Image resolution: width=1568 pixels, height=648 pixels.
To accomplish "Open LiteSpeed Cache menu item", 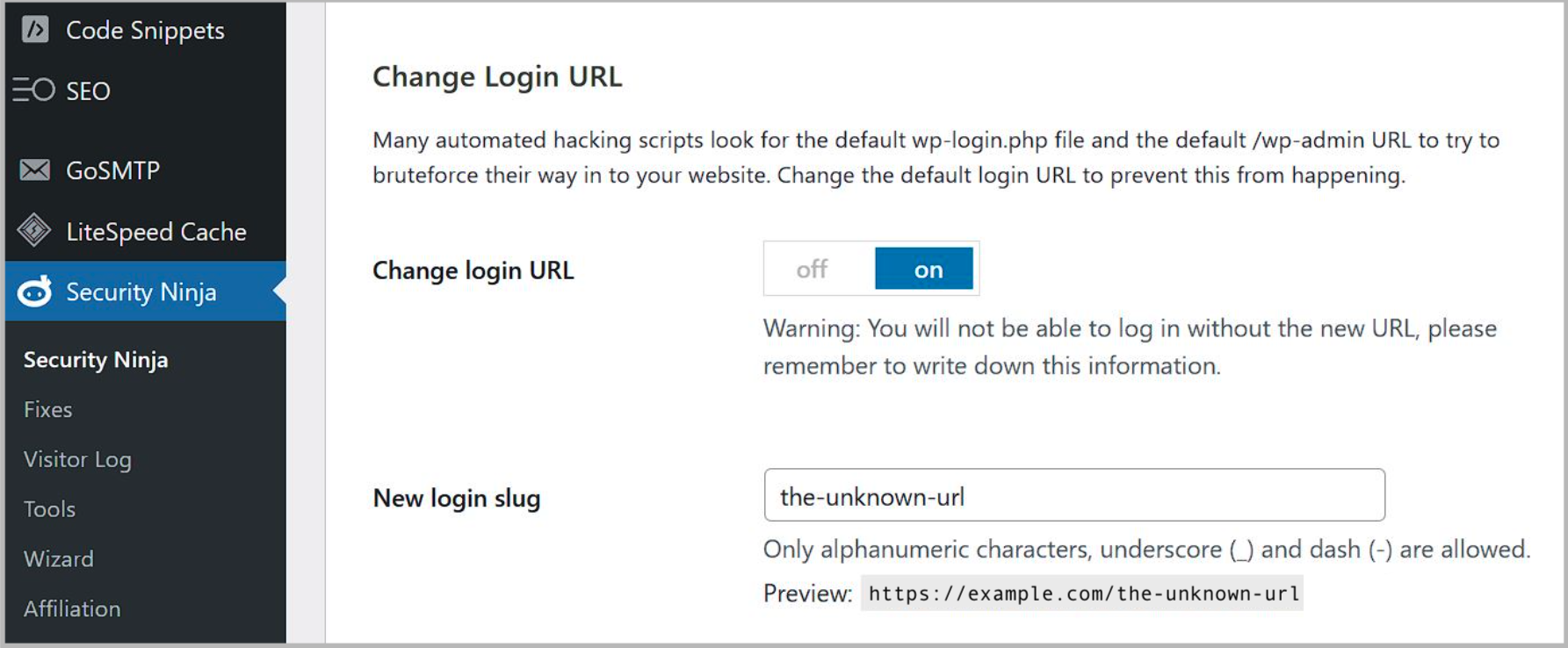I will (155, 232).
